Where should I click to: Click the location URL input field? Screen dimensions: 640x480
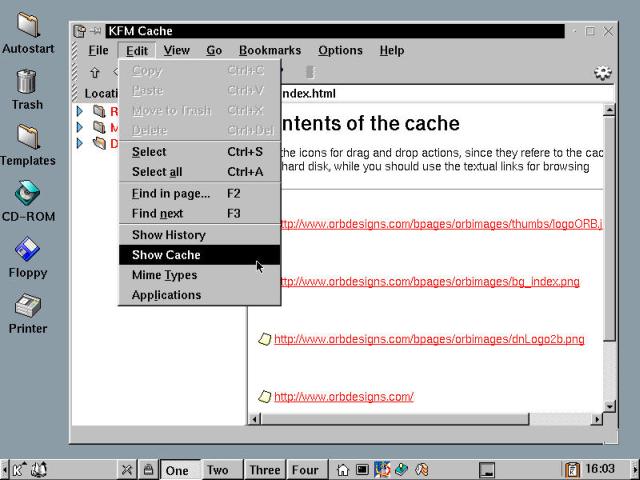coord(440,94)
